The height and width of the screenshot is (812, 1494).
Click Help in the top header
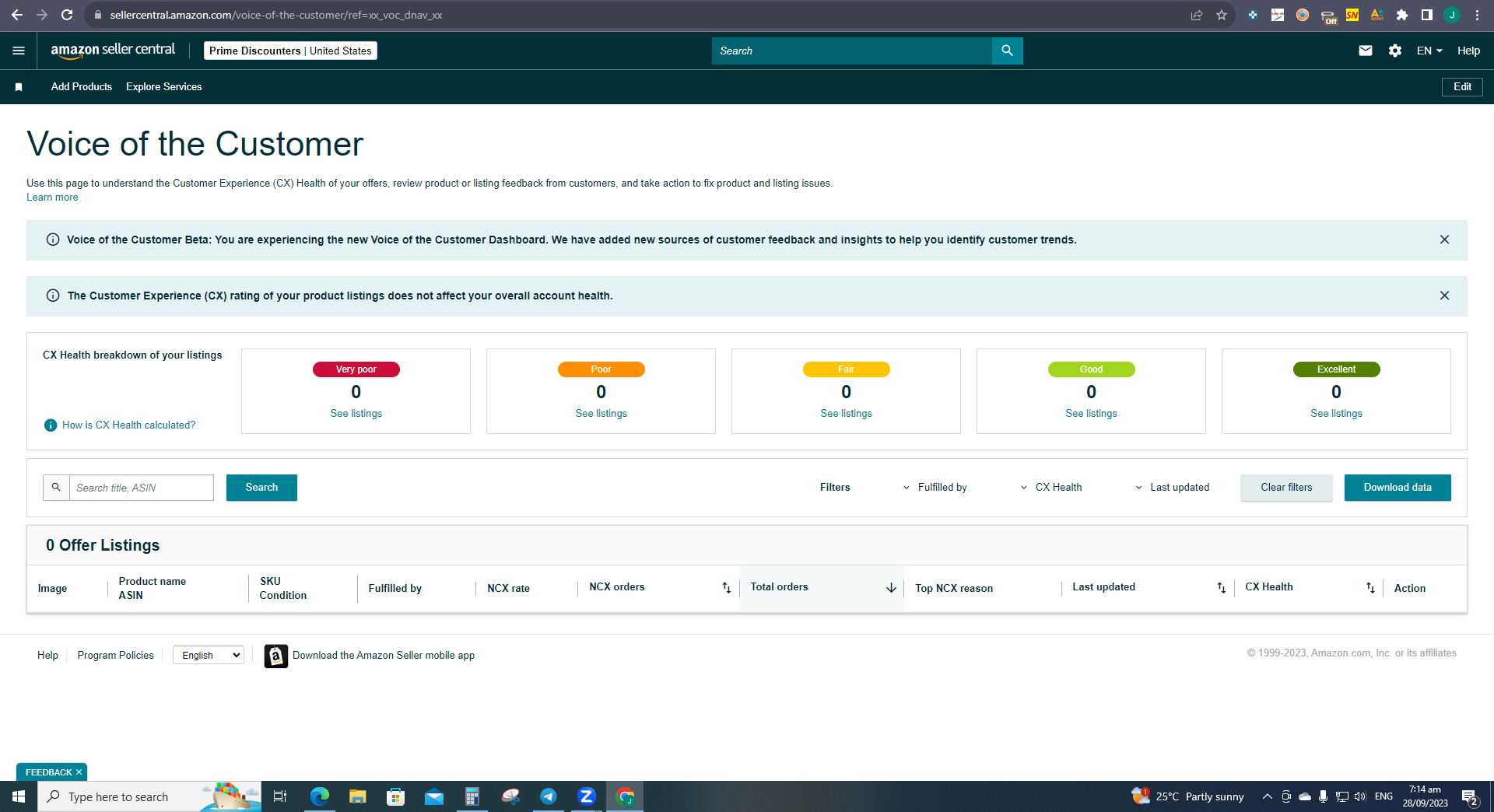[1468, 51]
